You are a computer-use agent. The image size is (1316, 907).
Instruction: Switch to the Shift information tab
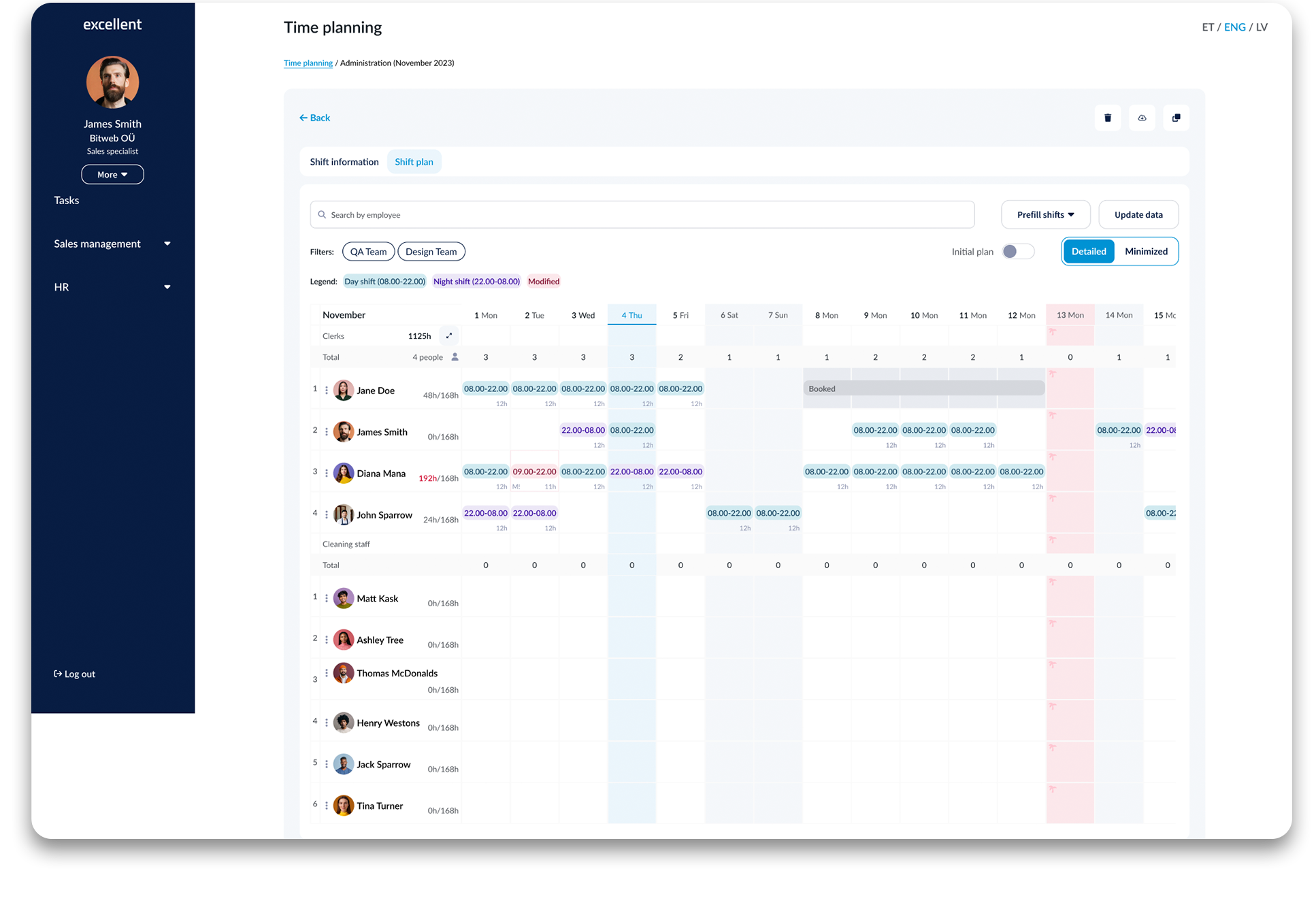pyautogui.click(x=344, y=162)
